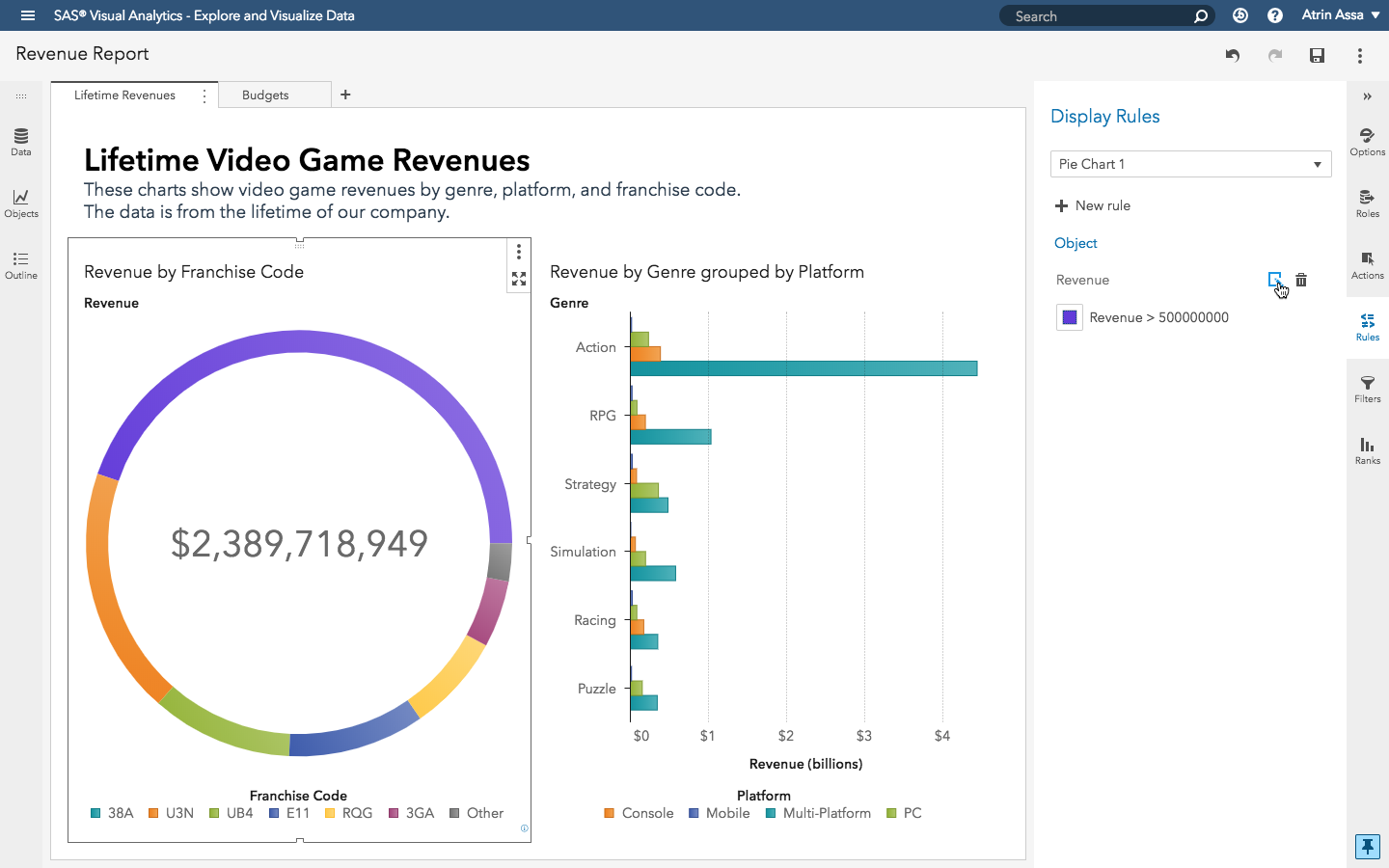1389x868 pixels.
Task: Delete the Revenue display rule
Action: [1301, 280]
